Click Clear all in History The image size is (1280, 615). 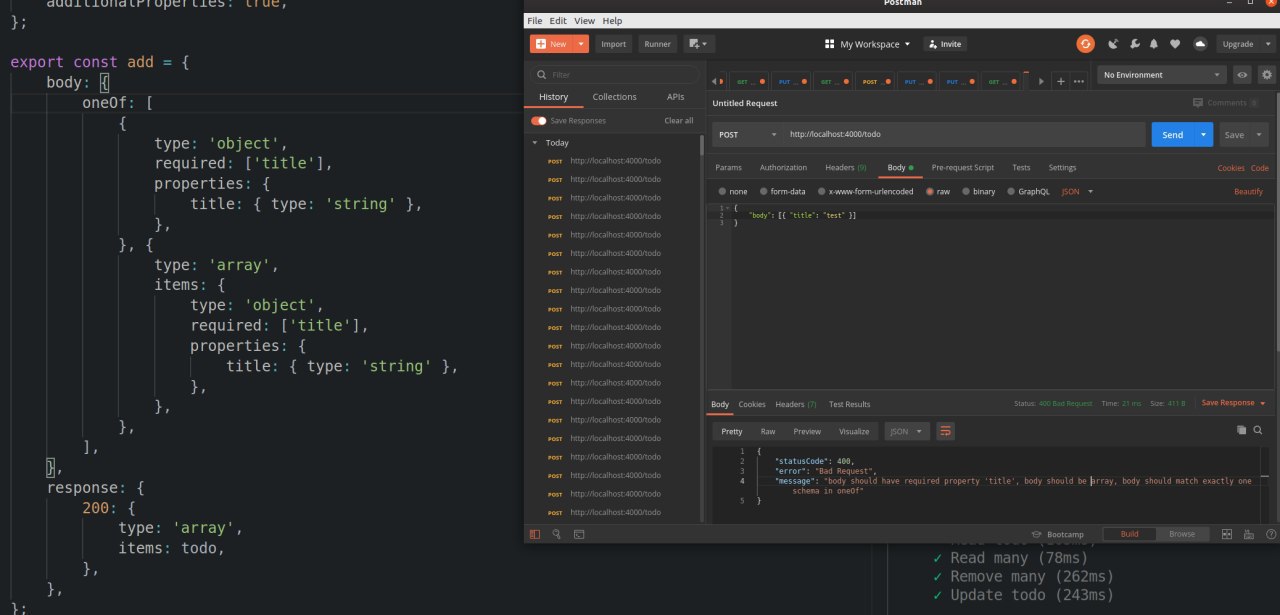coord(679,121)
